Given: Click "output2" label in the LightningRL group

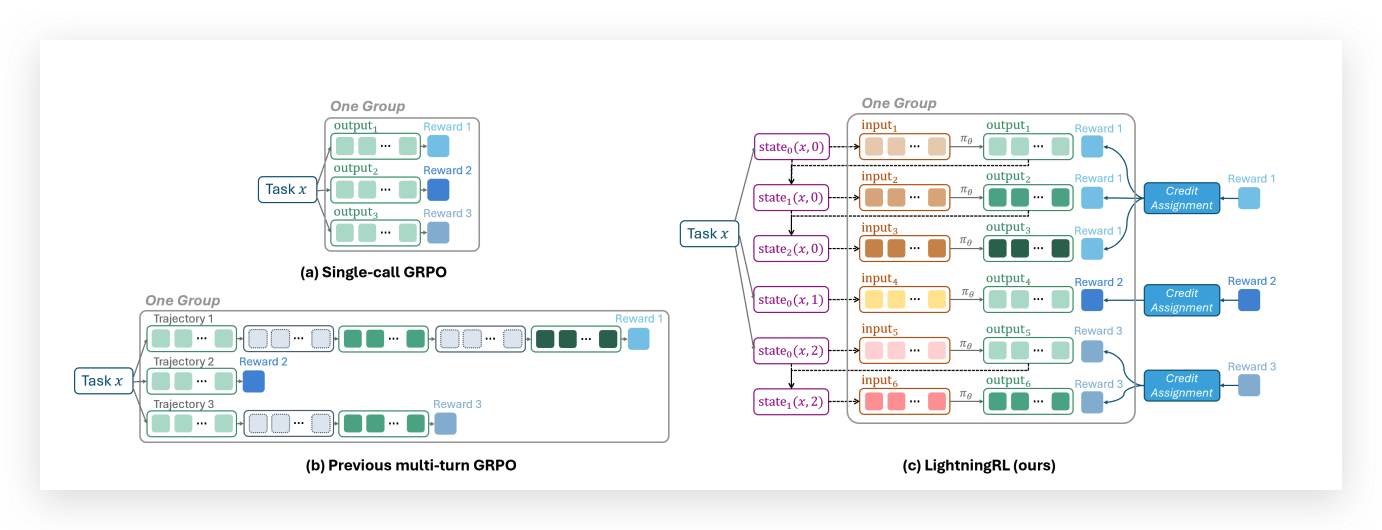Looking at the screenshot, I should click(x=1009, y=177).
